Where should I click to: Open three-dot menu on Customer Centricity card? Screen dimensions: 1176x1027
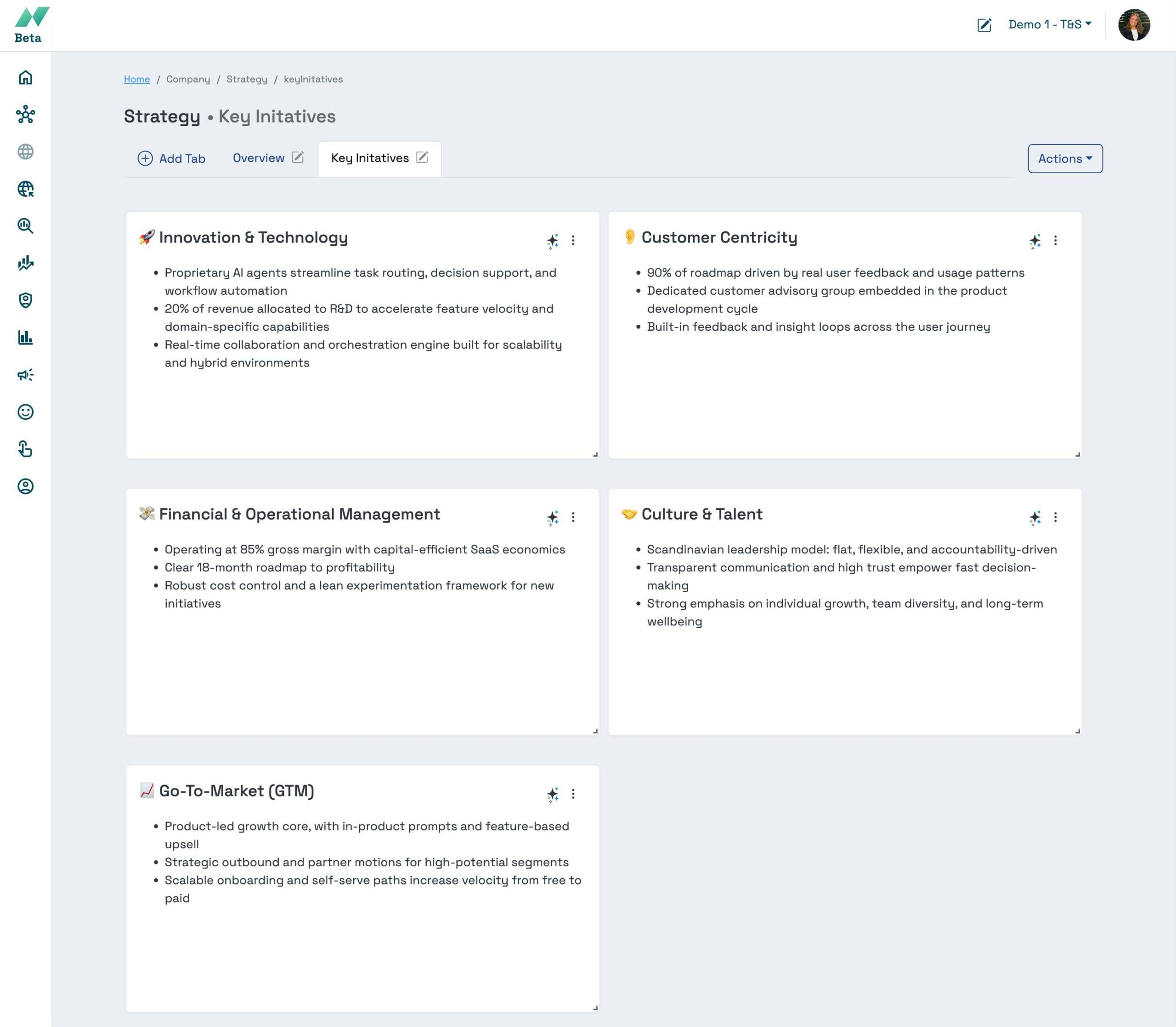[x=1056, y=241]
